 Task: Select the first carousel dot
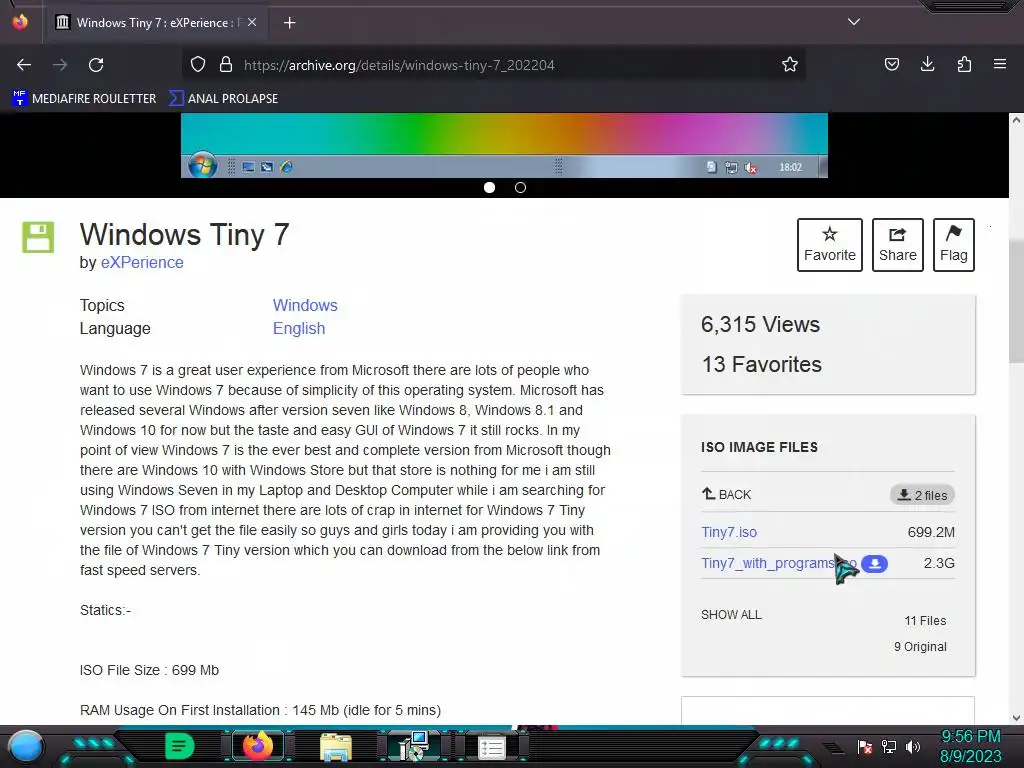489,187
